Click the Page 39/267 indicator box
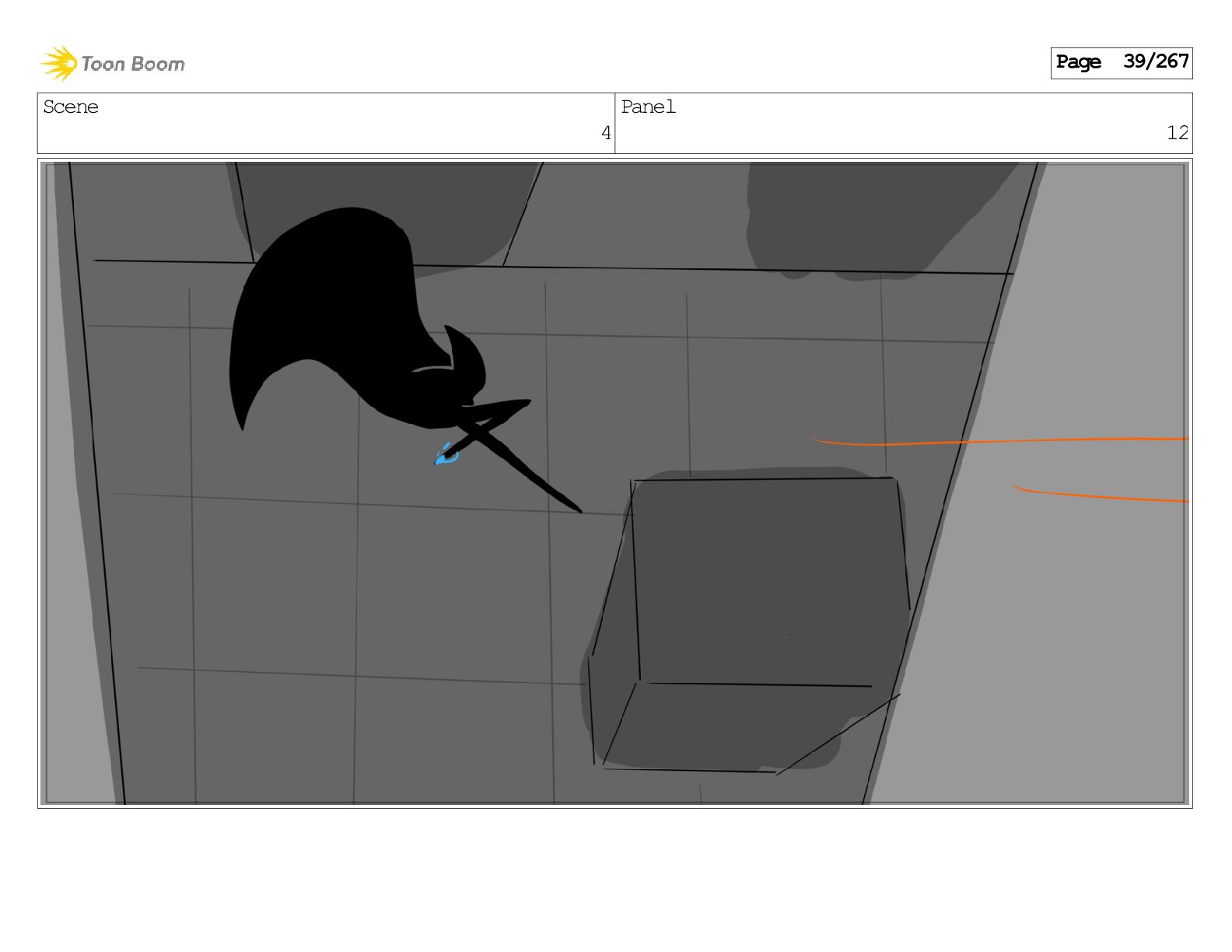 [1121, 62]
